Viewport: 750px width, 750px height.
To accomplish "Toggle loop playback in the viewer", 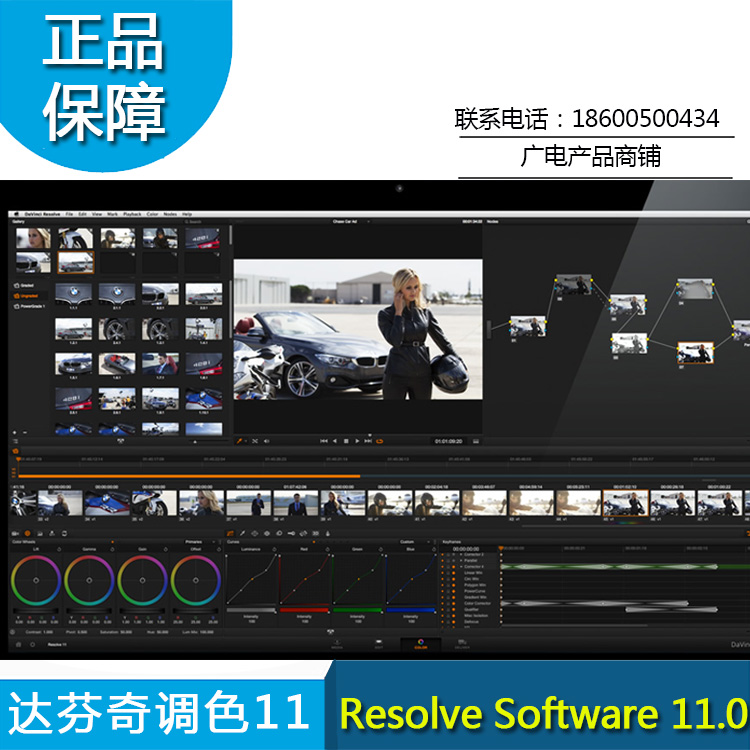I will [x=380, y=441].
